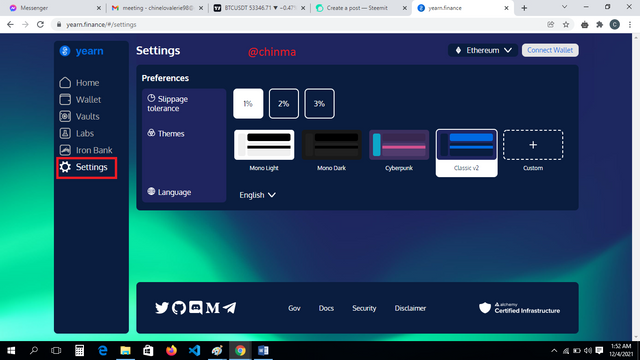The width and height of the screenshot is (640, 360).
Task: Switch to the Steemit Create a post tab
Action: click(x=361, y=8)
